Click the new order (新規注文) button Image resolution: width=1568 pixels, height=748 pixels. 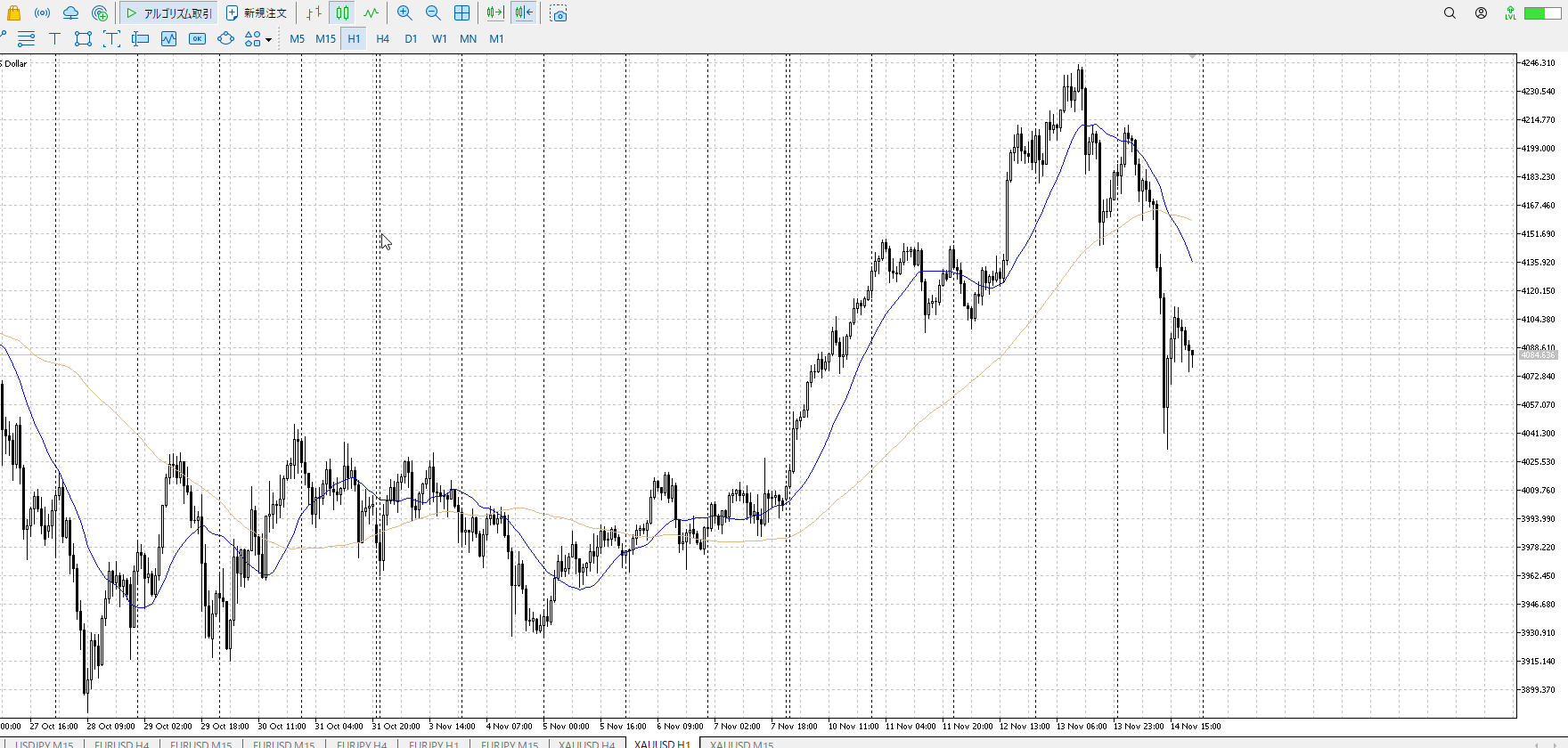[x=257, y=13]
